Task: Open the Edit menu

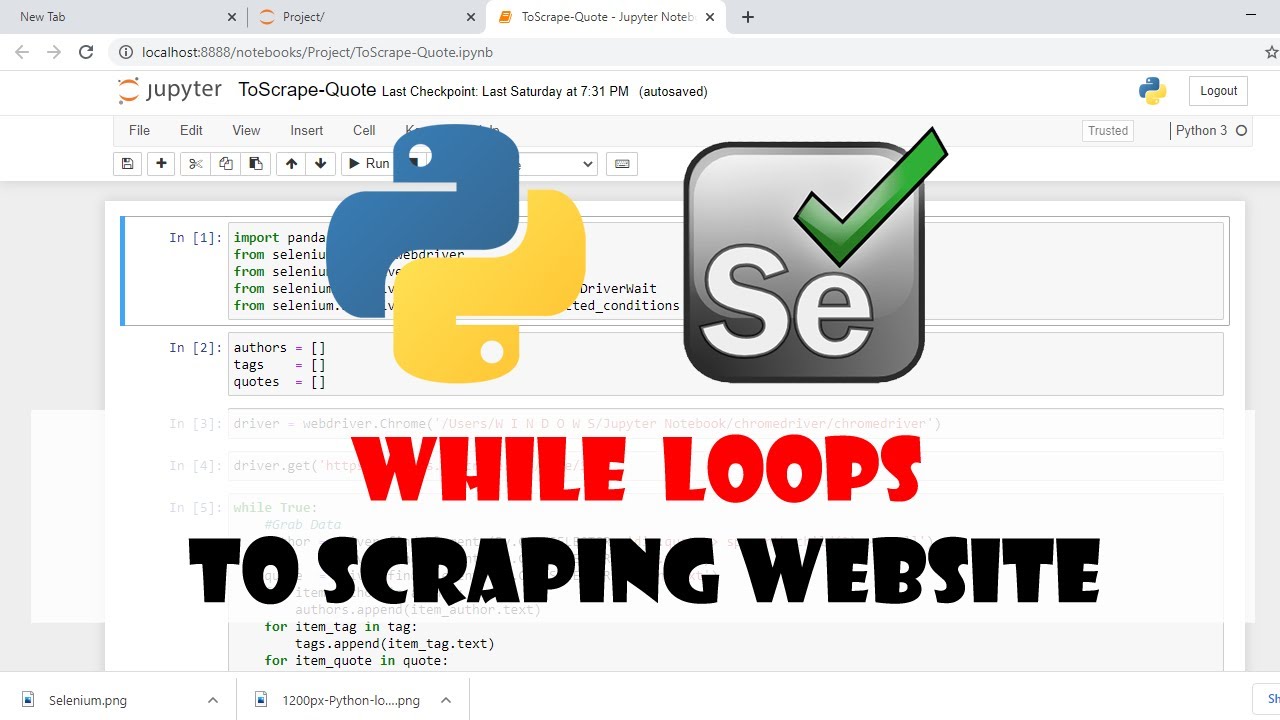Action: point(191,130)
